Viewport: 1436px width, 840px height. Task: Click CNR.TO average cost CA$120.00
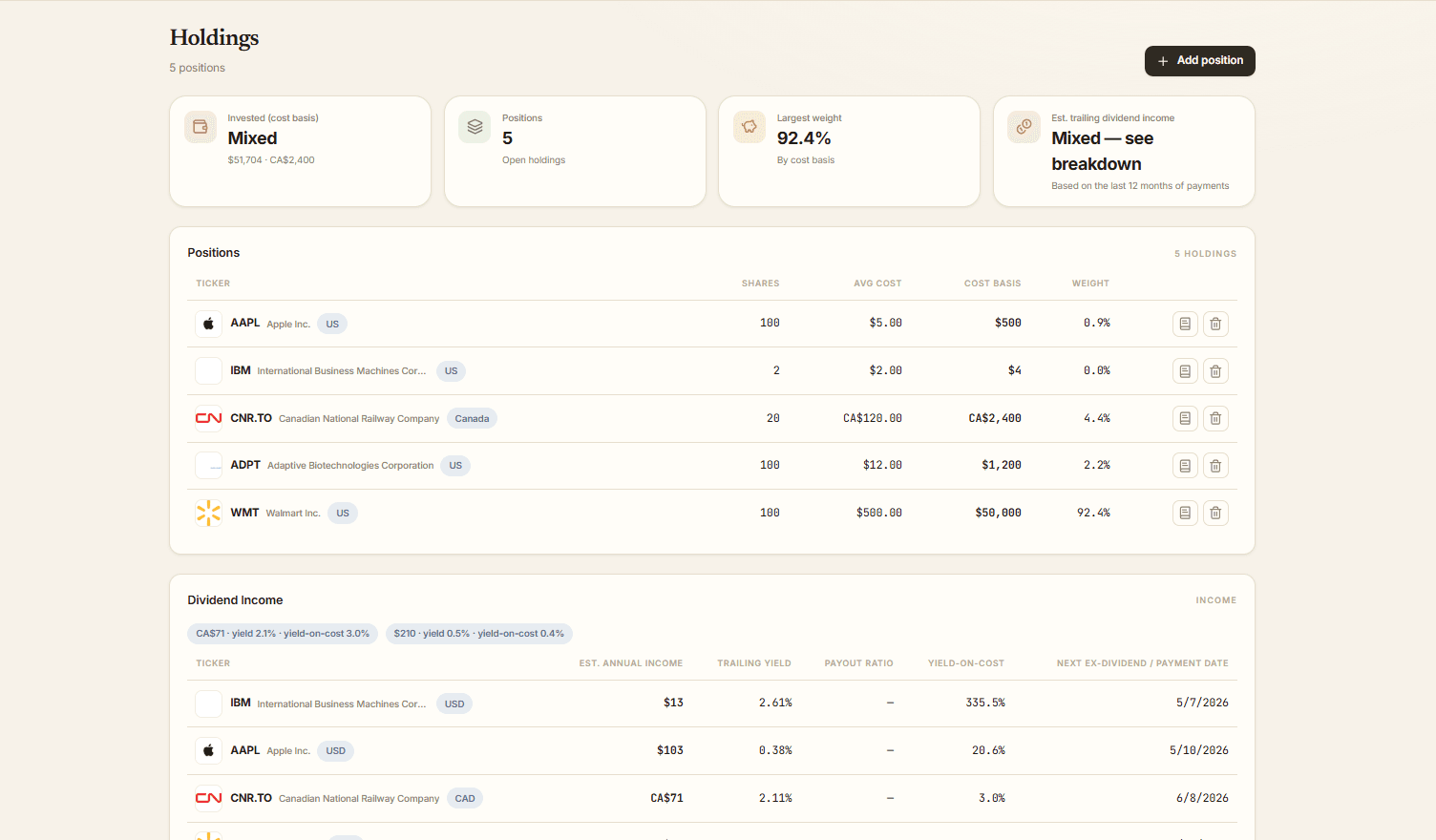[x=873, y=418]
